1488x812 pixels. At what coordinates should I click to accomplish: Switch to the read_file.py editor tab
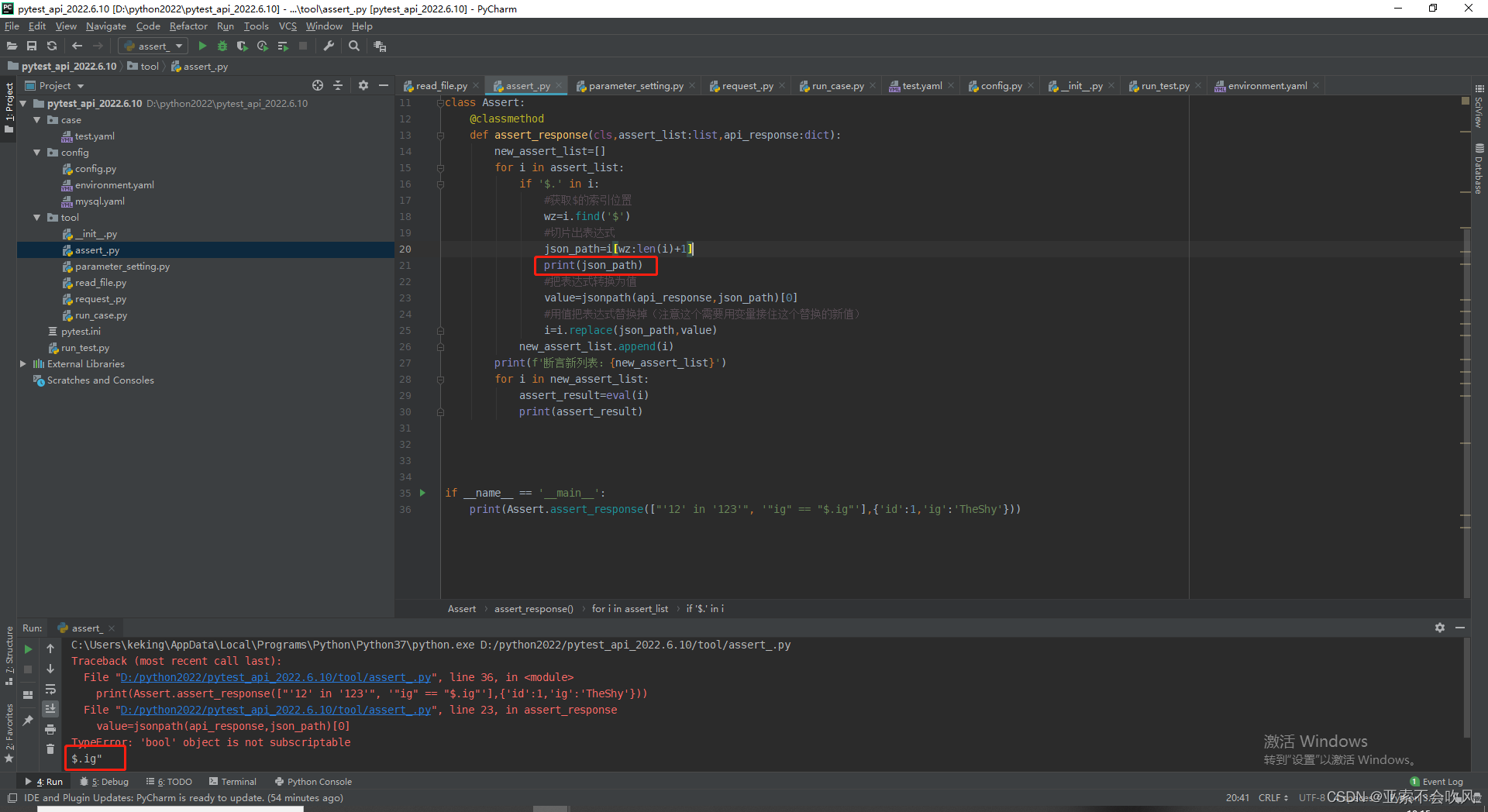point(441,86)
